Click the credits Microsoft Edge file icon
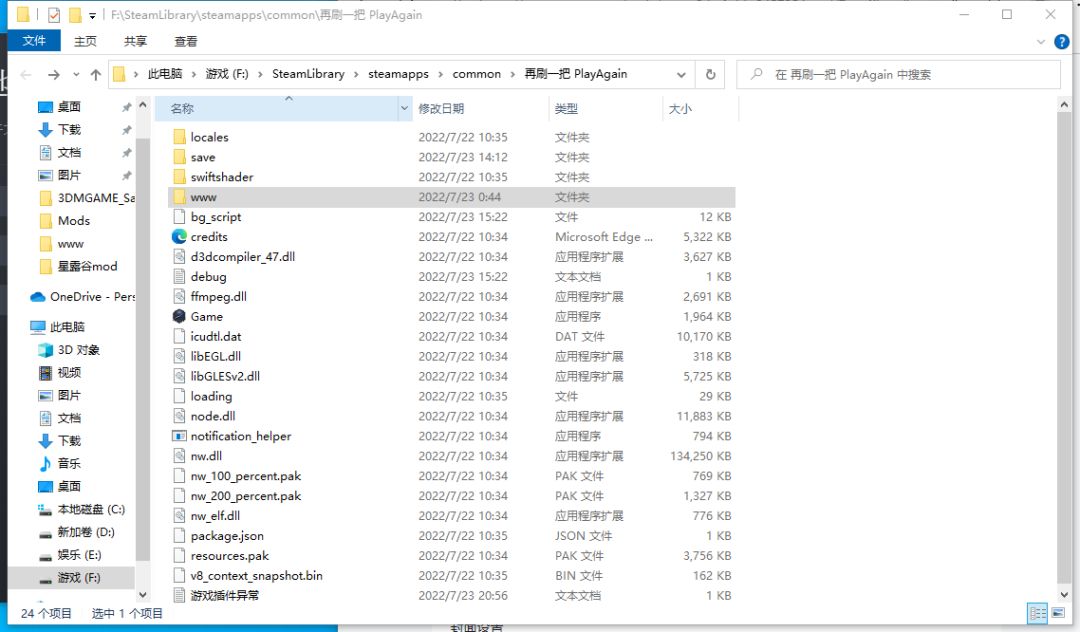Image resolution: width=1080 pixels, height=632 pixels. 179,237
